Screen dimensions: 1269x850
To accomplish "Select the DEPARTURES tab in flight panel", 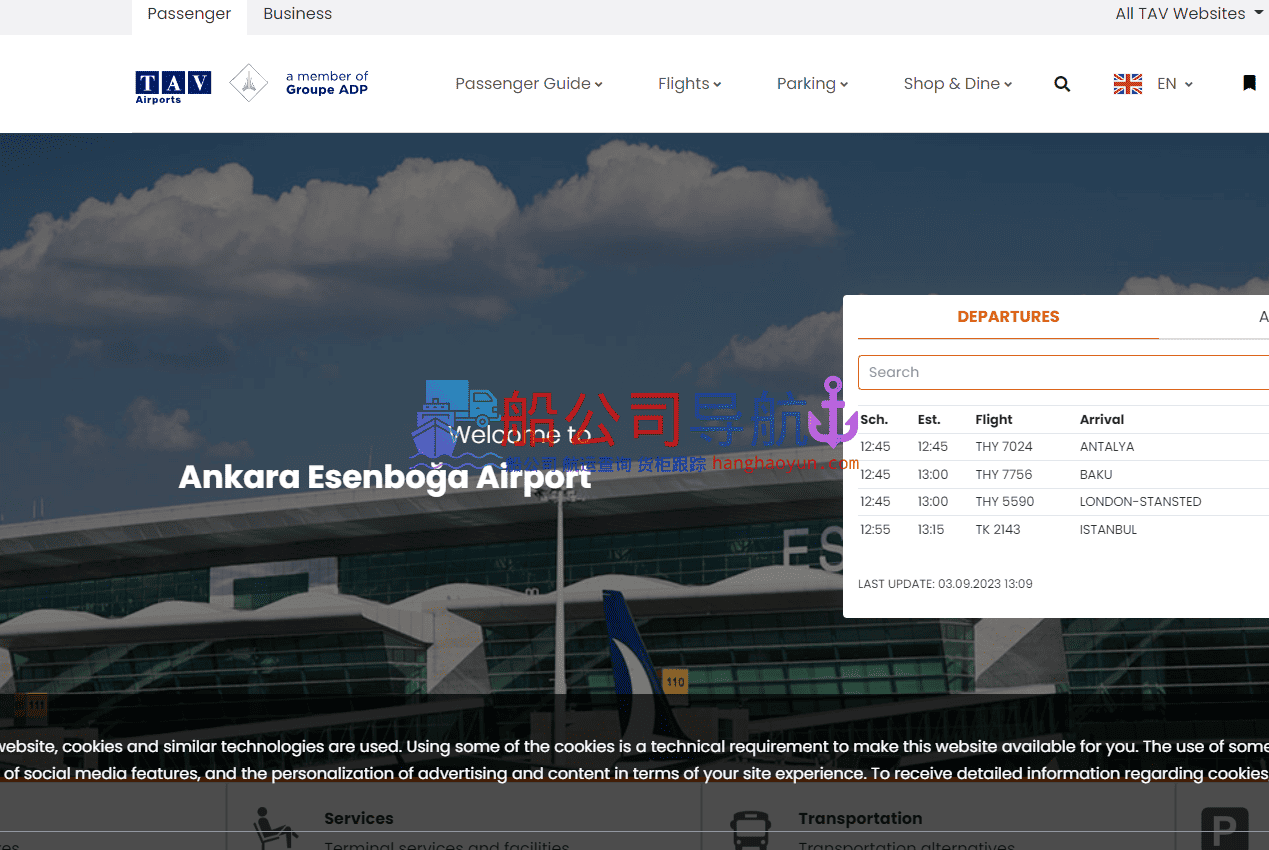I will (x=1008, y=317).
